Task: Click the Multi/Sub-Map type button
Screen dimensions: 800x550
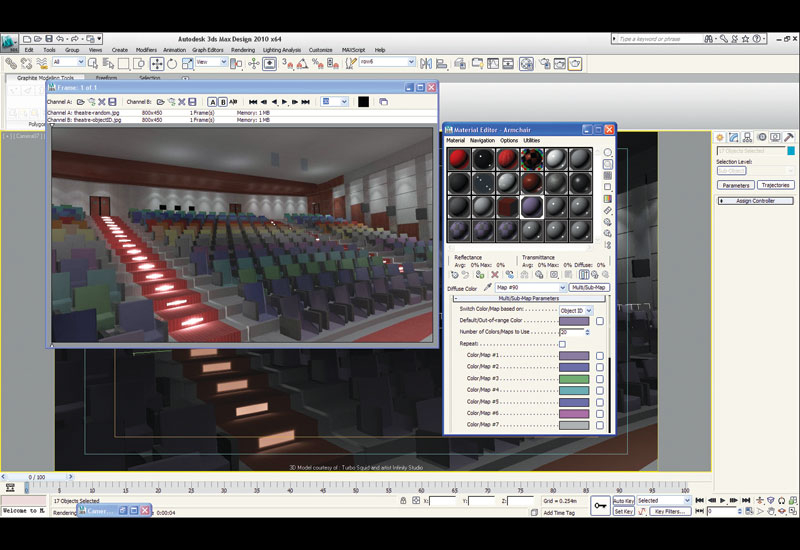Action: pyautogui.click(x=588, y=288)
